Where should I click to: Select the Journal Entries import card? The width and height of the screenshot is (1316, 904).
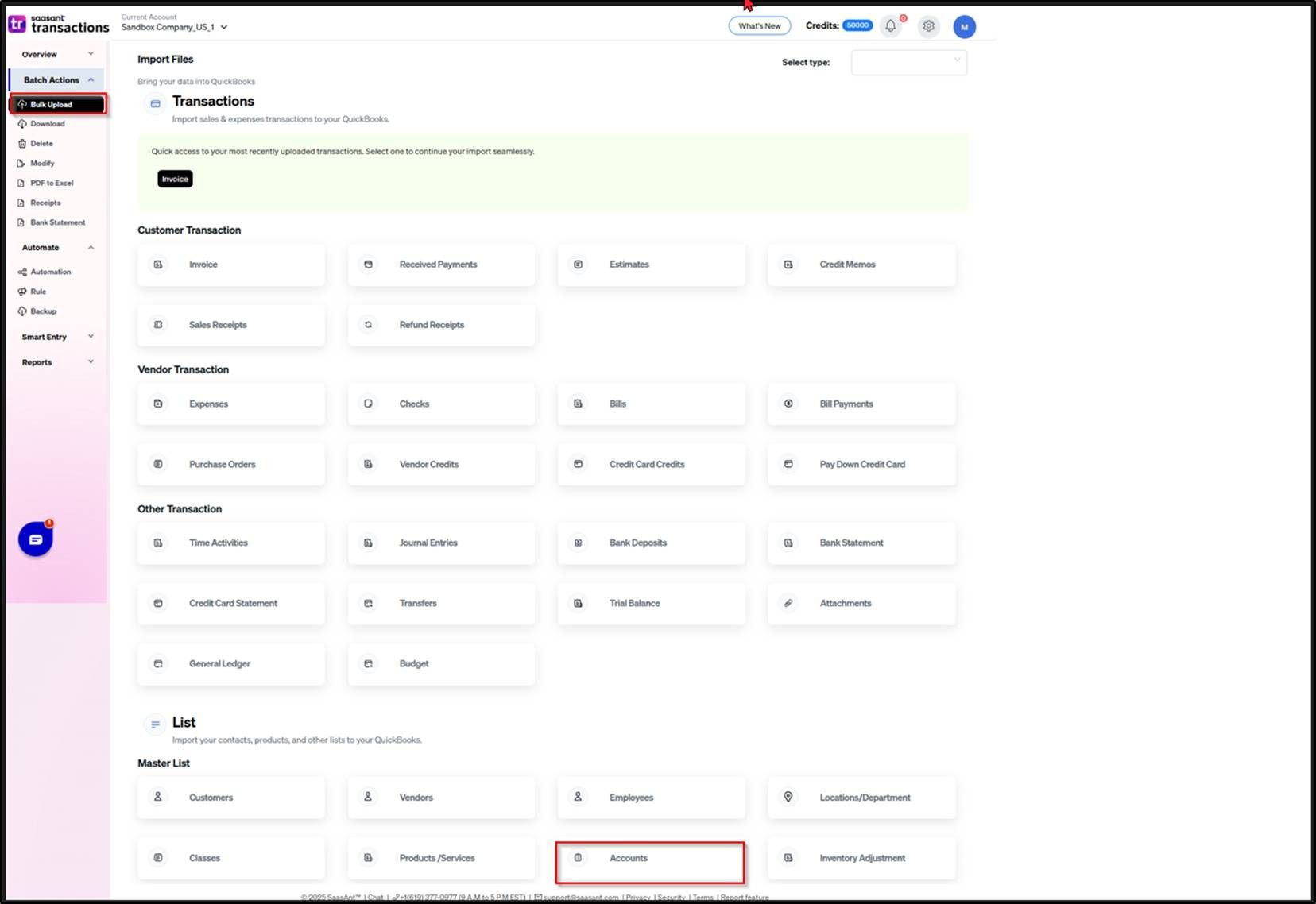441,543
